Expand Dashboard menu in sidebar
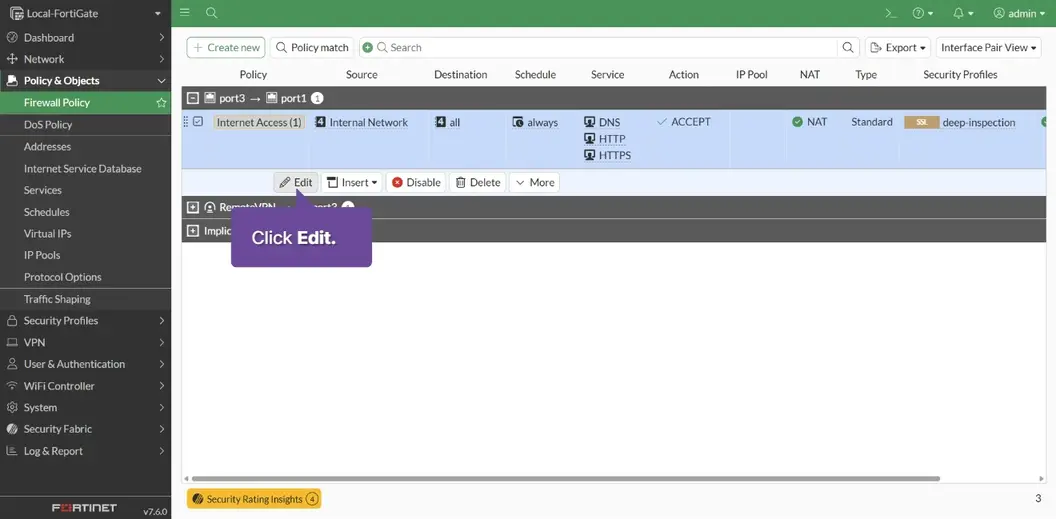 86,38
